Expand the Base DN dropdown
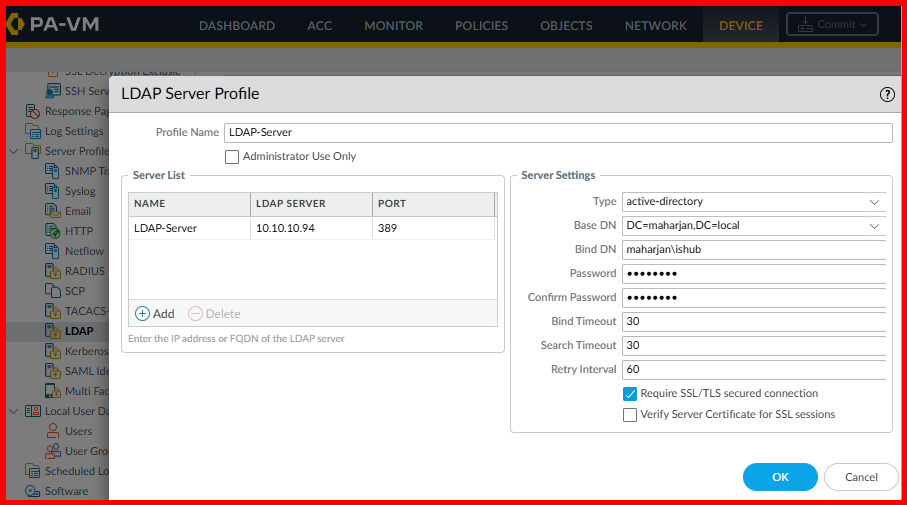The width and height of the screenshot is (907, 505). coord(873,225)
